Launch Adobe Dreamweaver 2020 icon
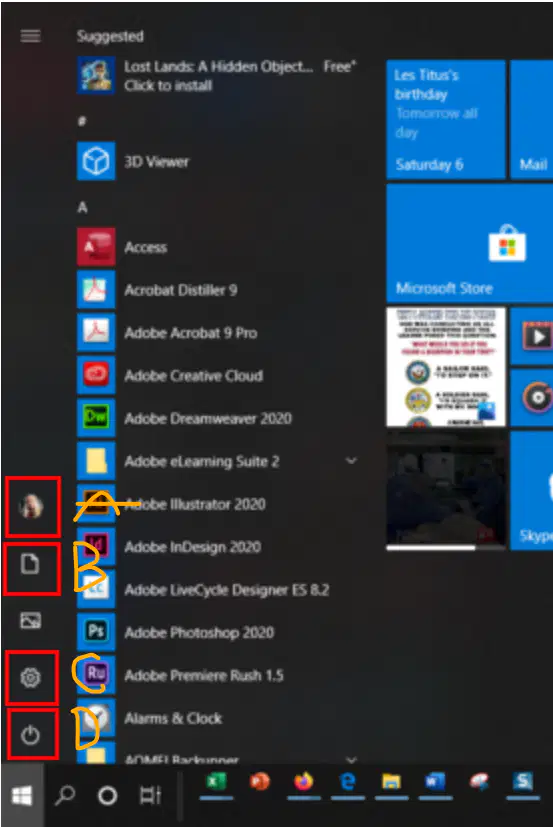This screenshot has width=553, height=827. pyautogui.click(x=96, y=418)
